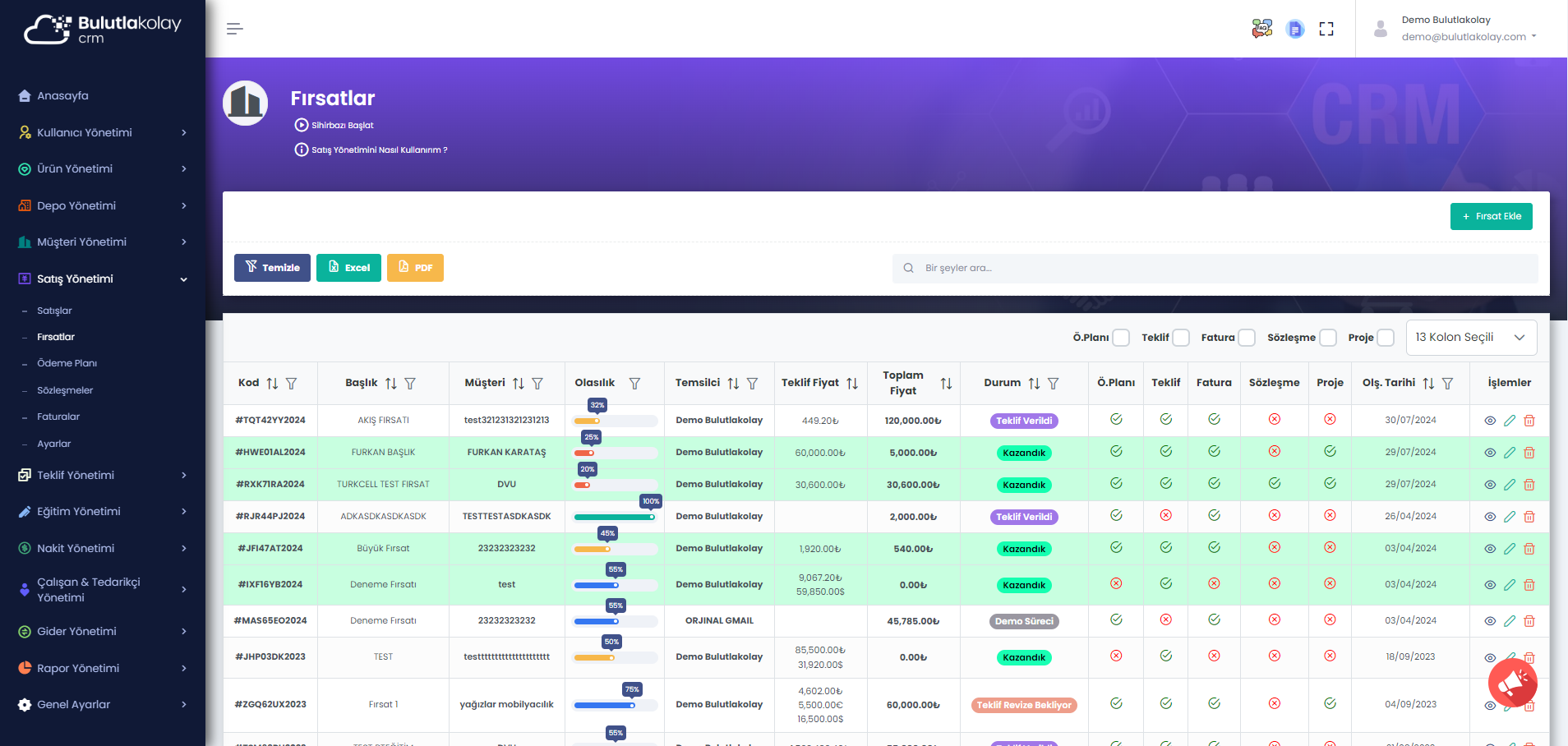Open the 13 Kolon Seçili dropdown
The height and width of the screenshot is (746, 1568).
click(x=1470, y=338)
